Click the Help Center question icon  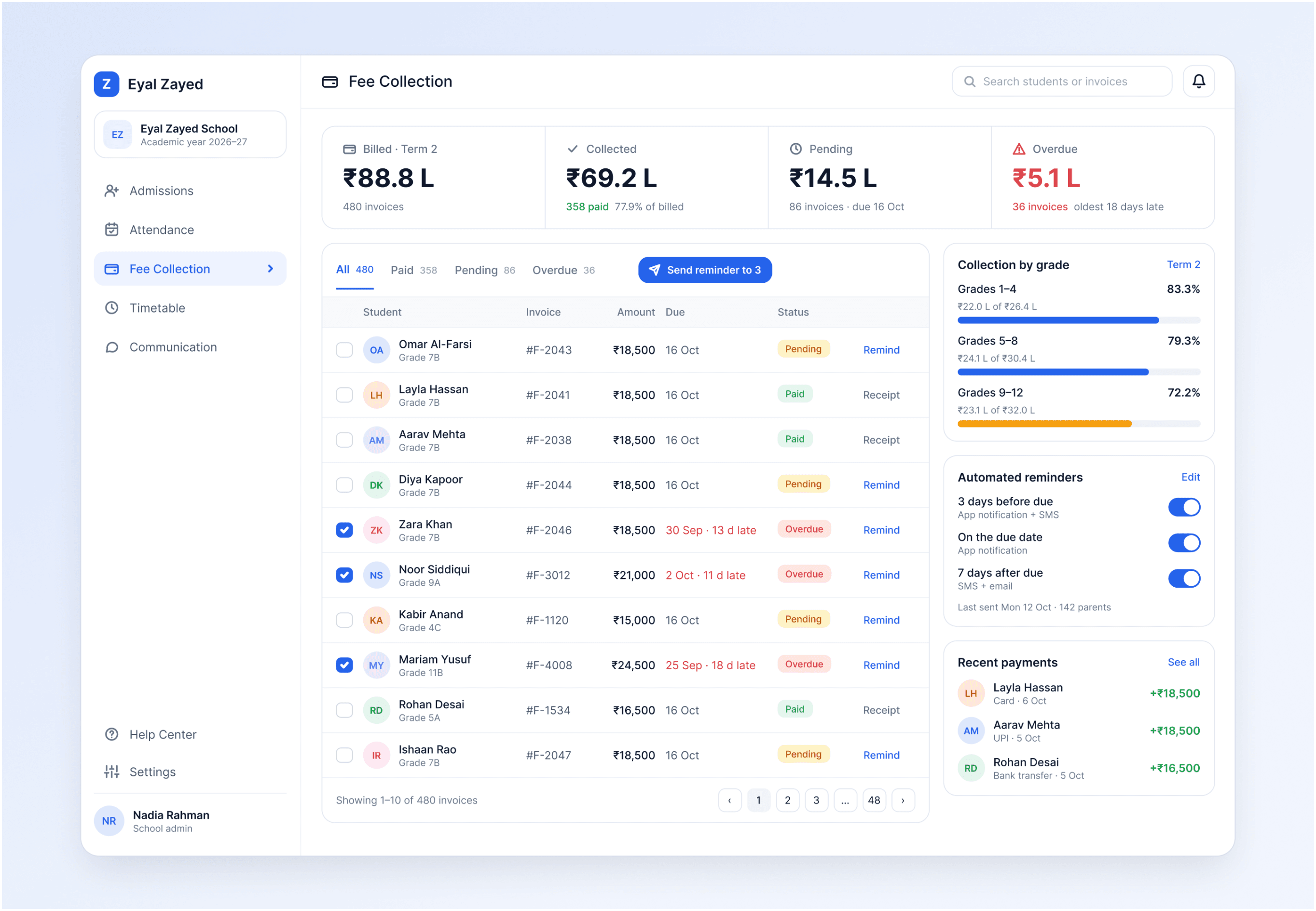(x=111, y=734)
